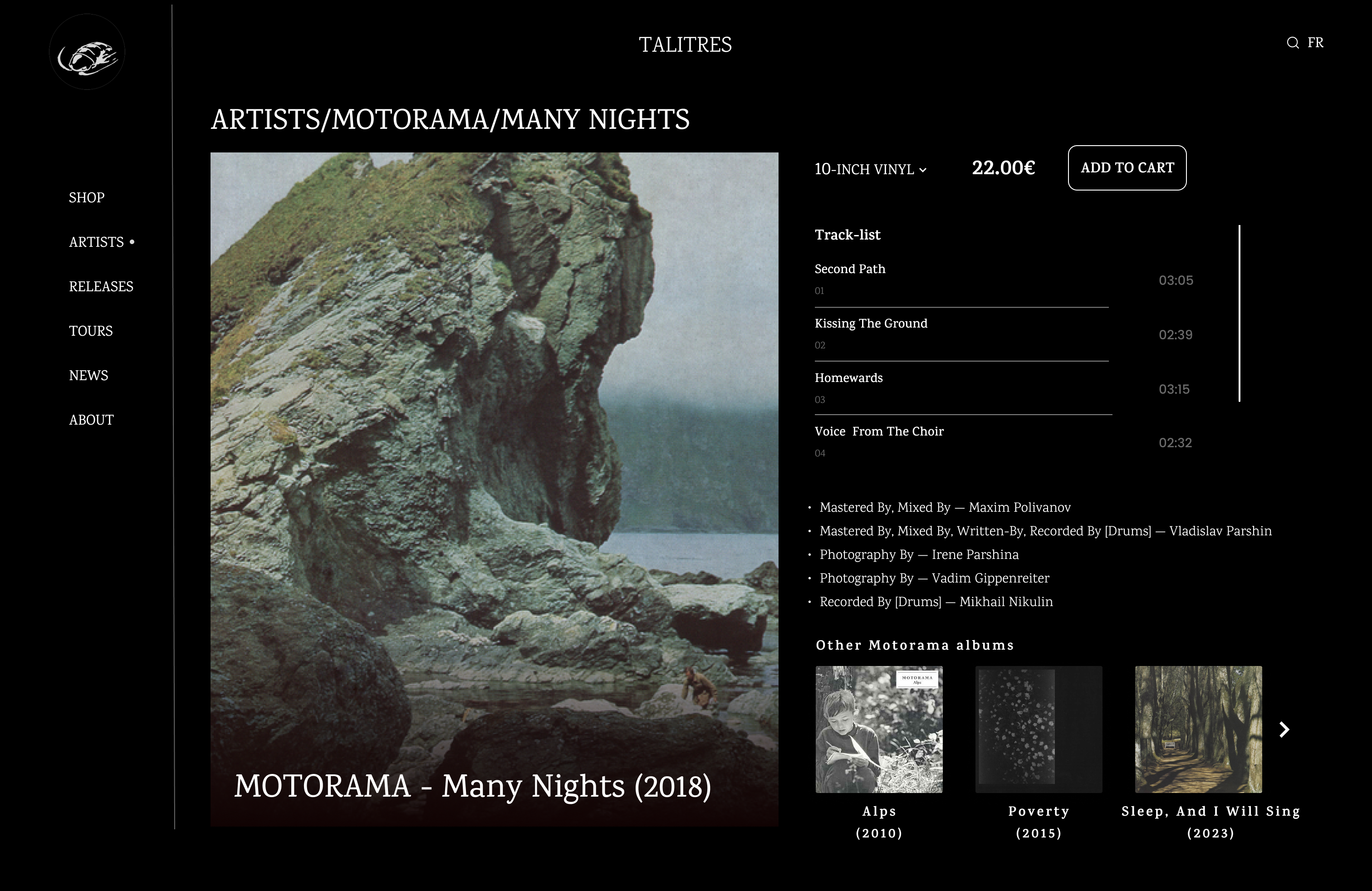
Task: Open the Poverty album cover thumbnail
Action: (x=1039, y=729)
